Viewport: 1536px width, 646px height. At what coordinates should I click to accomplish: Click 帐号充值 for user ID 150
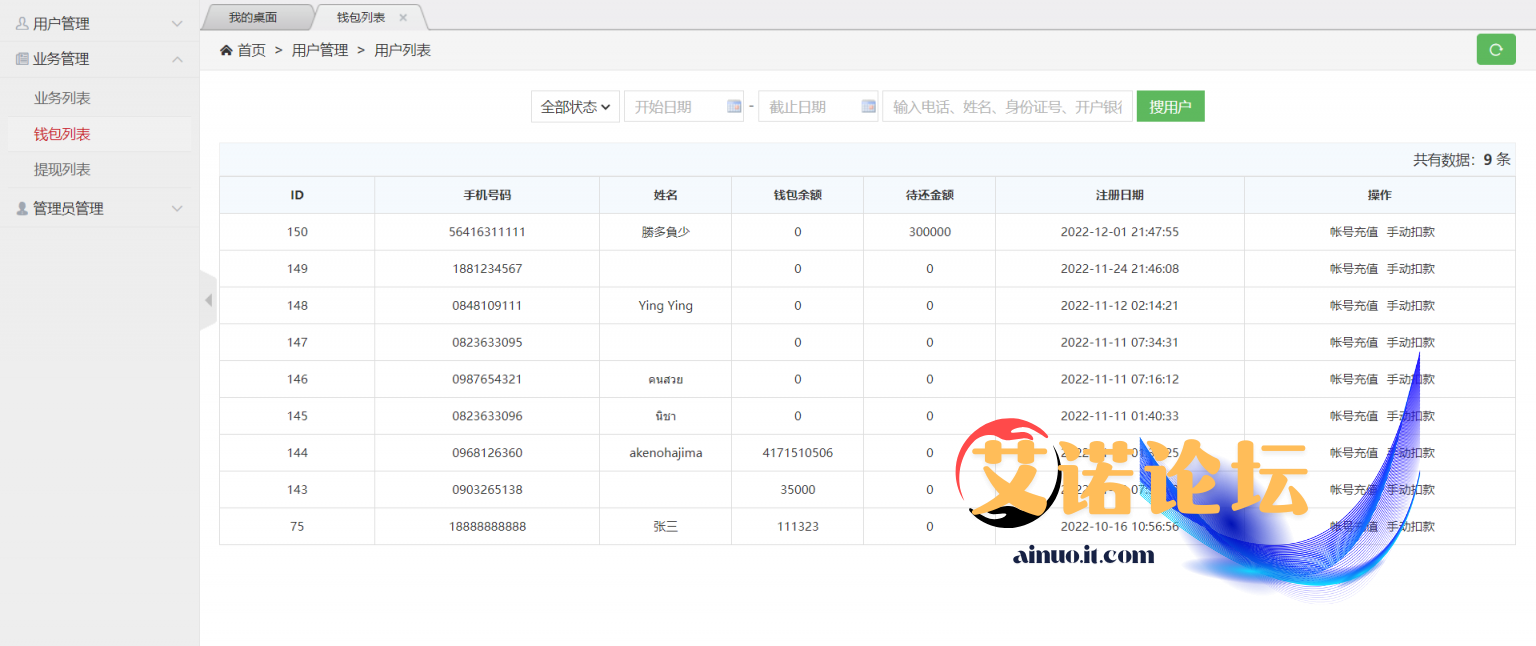pyautogui.click(x=1354, y=232)
